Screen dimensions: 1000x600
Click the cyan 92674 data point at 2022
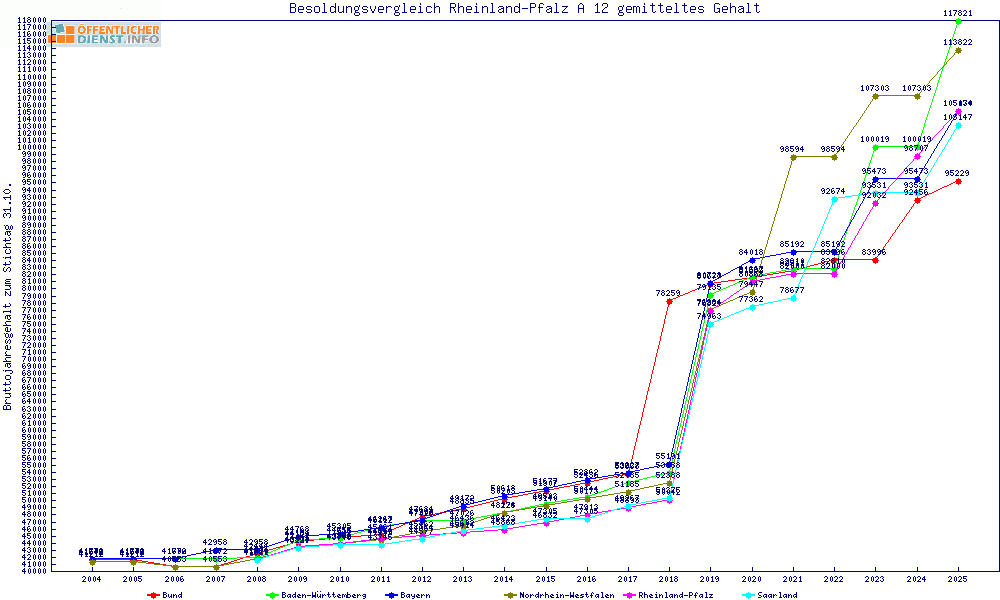click(x=834, y=199)
